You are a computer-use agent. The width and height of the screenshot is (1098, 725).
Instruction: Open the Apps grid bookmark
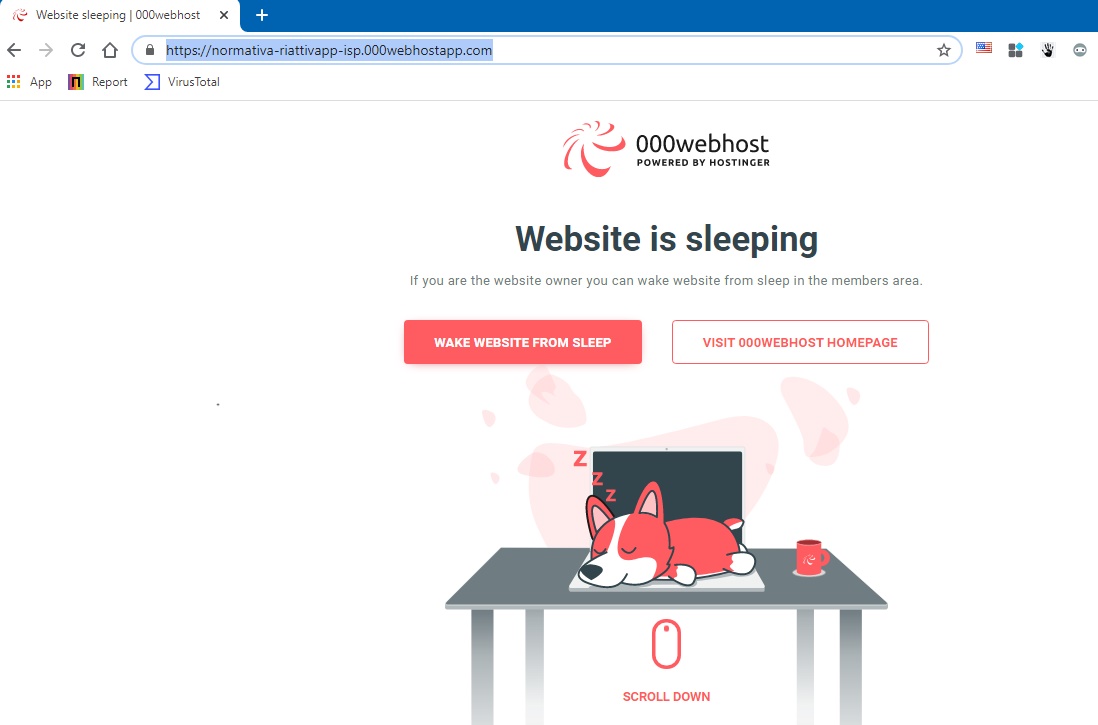(x=29, y=82)
